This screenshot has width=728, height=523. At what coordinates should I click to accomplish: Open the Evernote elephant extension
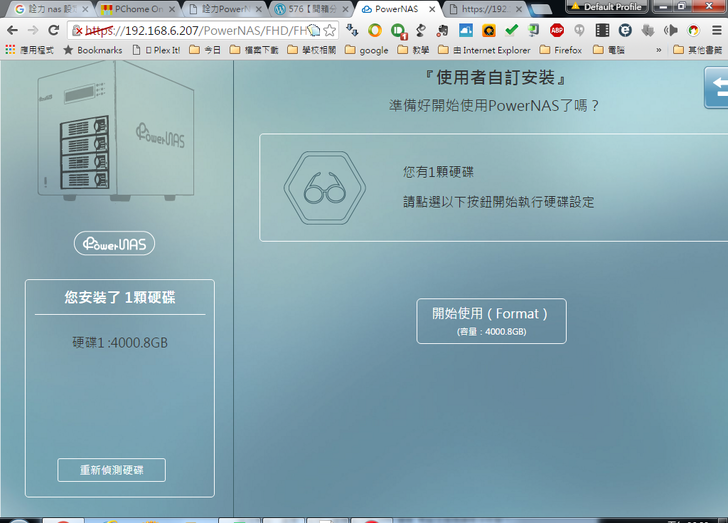(x=442, y=31)
